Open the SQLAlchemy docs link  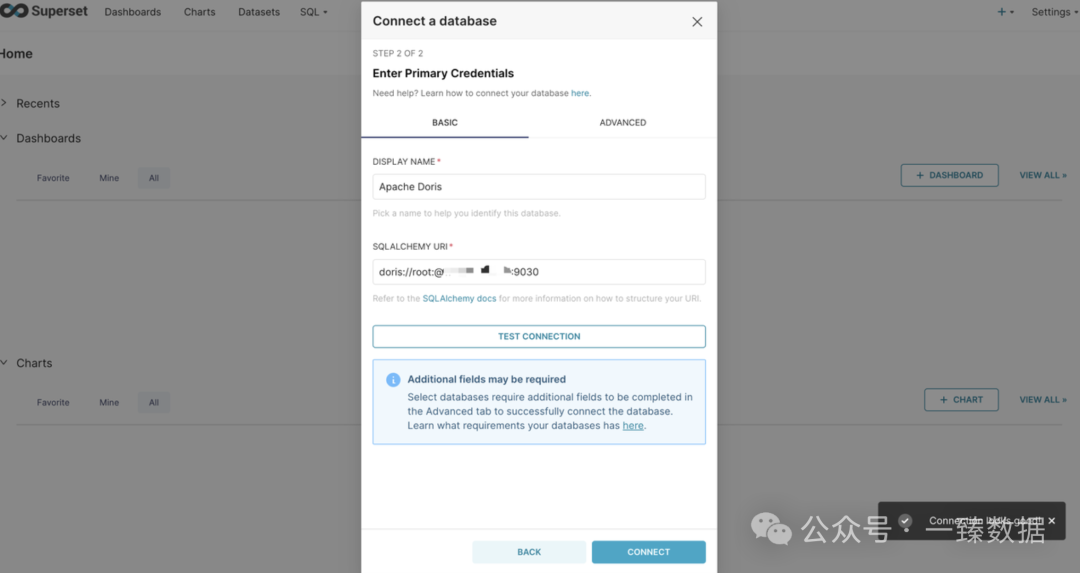(x=459, y=298)
